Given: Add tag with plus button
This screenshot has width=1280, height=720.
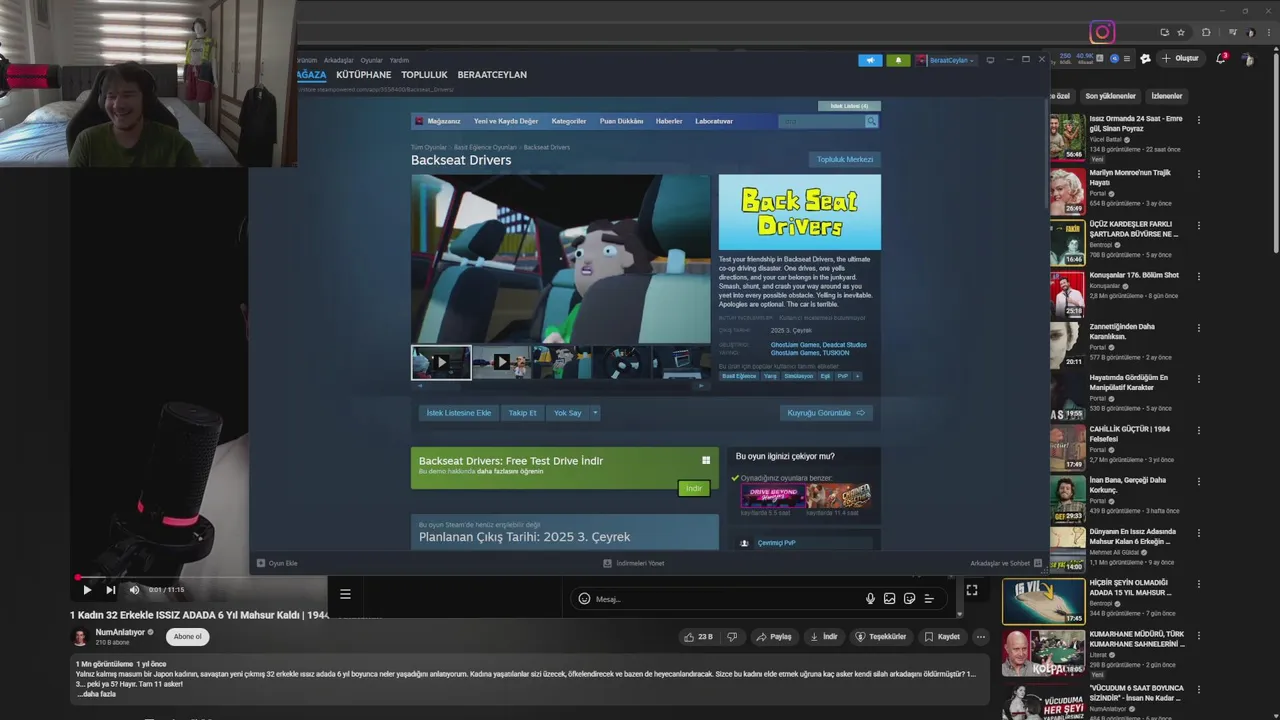Looking at the screenshot, I should (857, 376).
